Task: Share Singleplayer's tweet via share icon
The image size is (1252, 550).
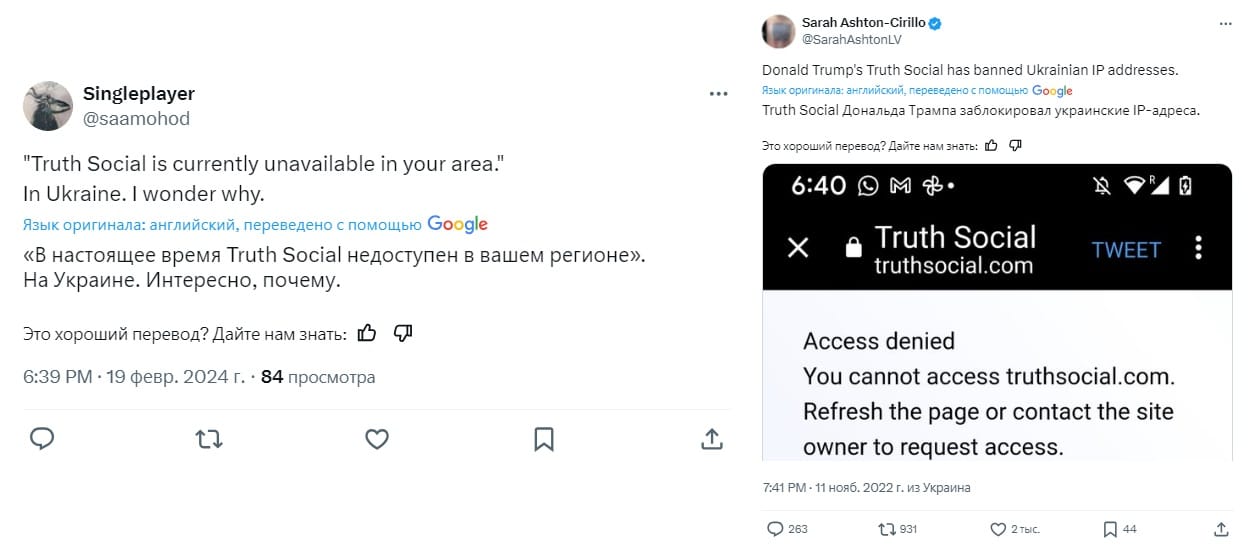Action: pos(712,438)
